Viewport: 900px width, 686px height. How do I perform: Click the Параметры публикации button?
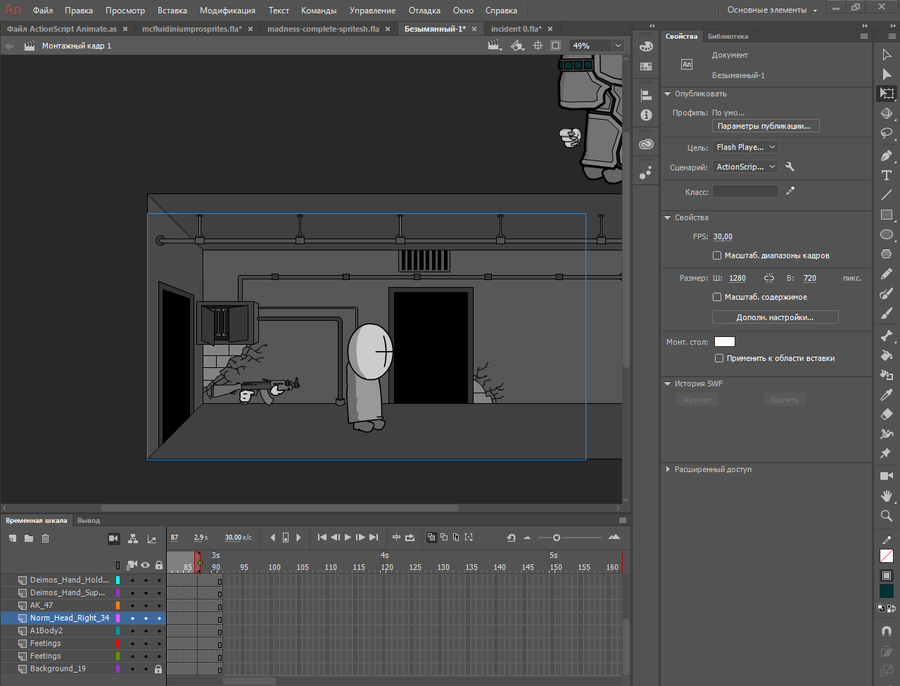coord(766,126)
